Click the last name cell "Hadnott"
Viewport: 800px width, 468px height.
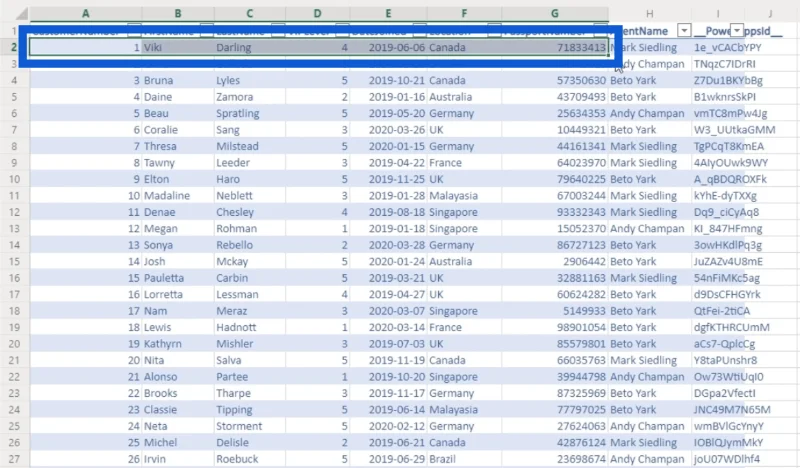coord(249,327)
